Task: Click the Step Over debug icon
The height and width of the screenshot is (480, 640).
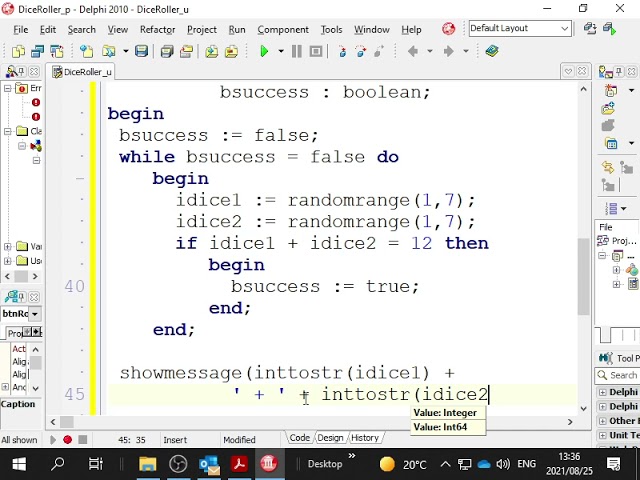Action: [361, 51]
